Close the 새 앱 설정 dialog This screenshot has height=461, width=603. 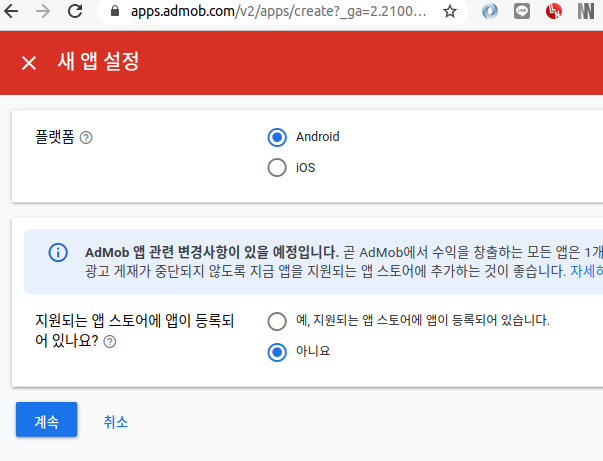tap(29, 63)
